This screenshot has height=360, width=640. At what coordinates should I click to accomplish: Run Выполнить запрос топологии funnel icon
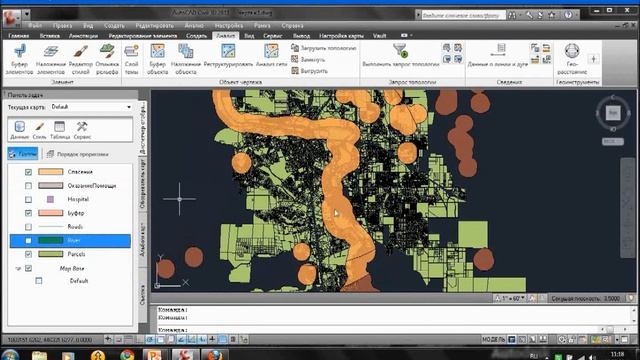(400, 51)
